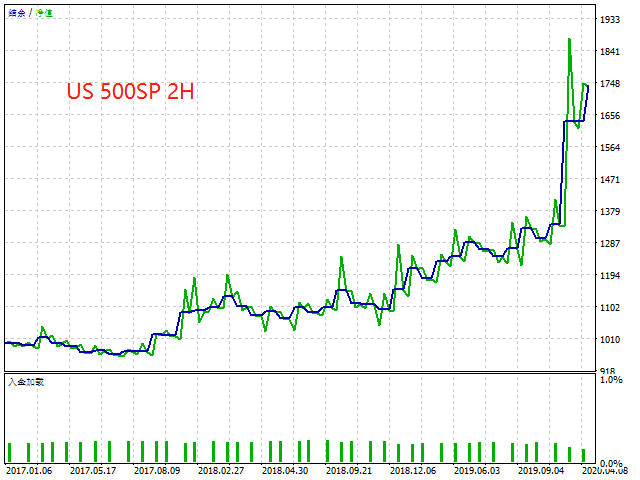
Task: Select the 2018.12.06 date label
Action: 413,471
